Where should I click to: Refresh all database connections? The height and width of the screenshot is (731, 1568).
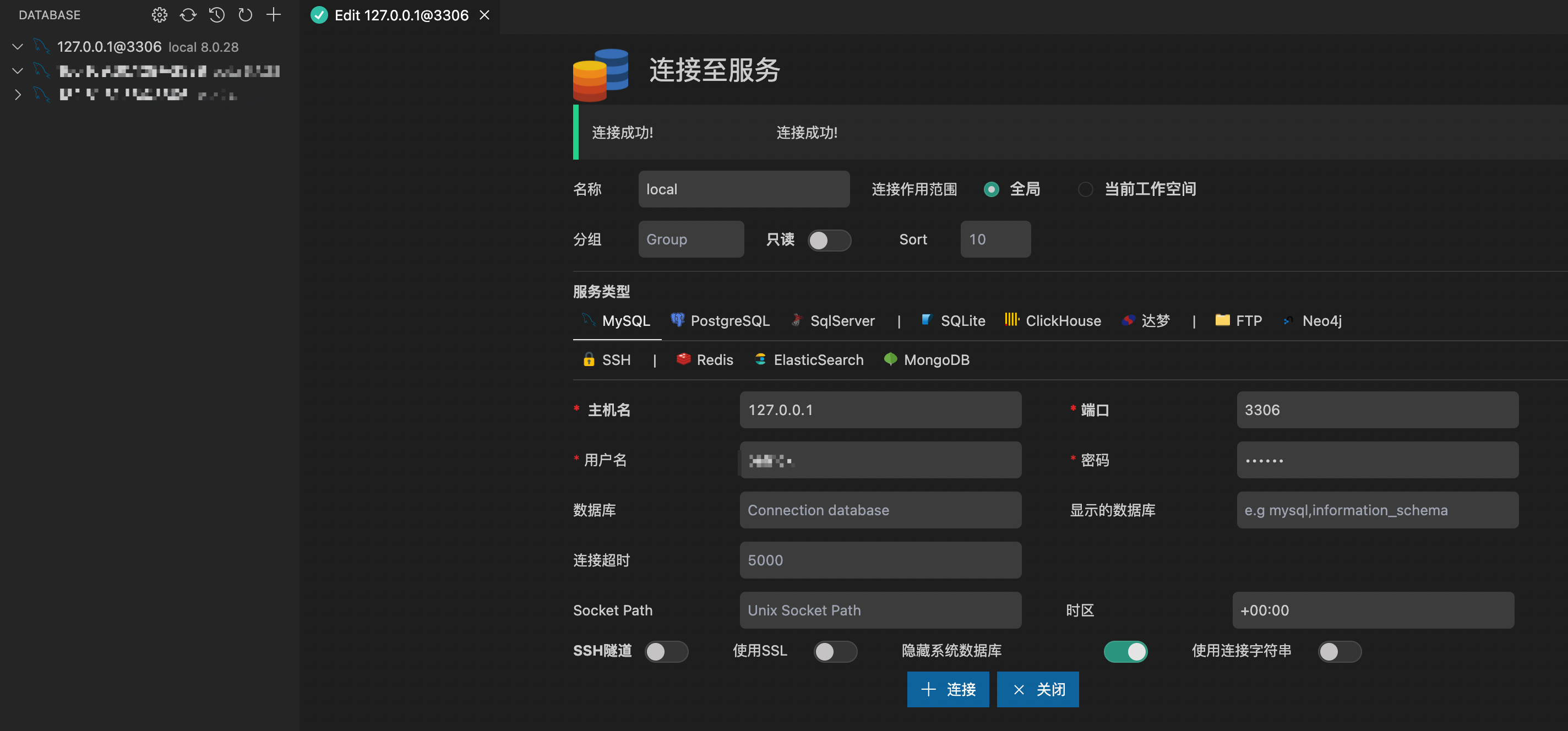click(188, 15)
